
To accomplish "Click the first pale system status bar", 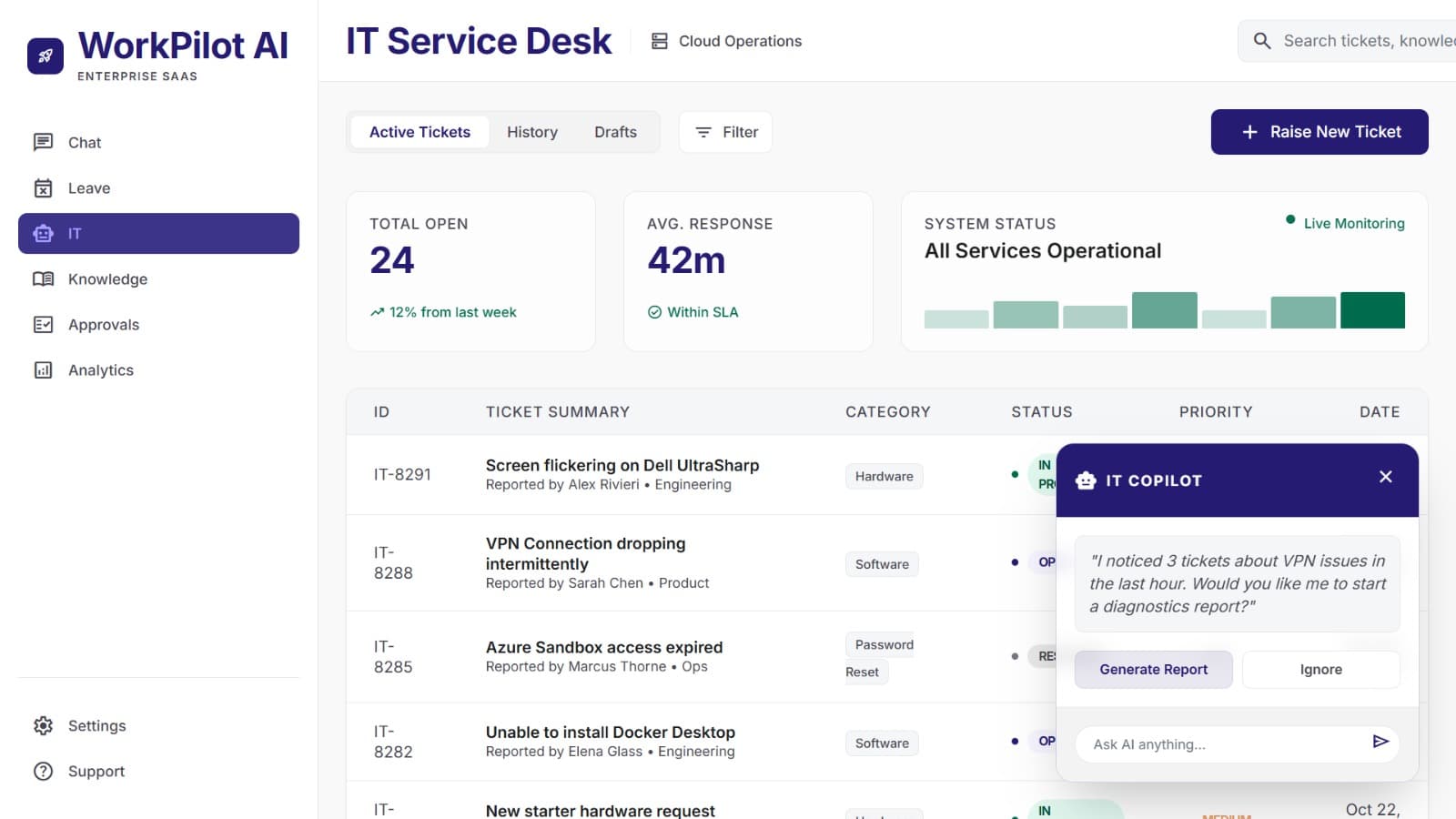I will coord(956,319).
